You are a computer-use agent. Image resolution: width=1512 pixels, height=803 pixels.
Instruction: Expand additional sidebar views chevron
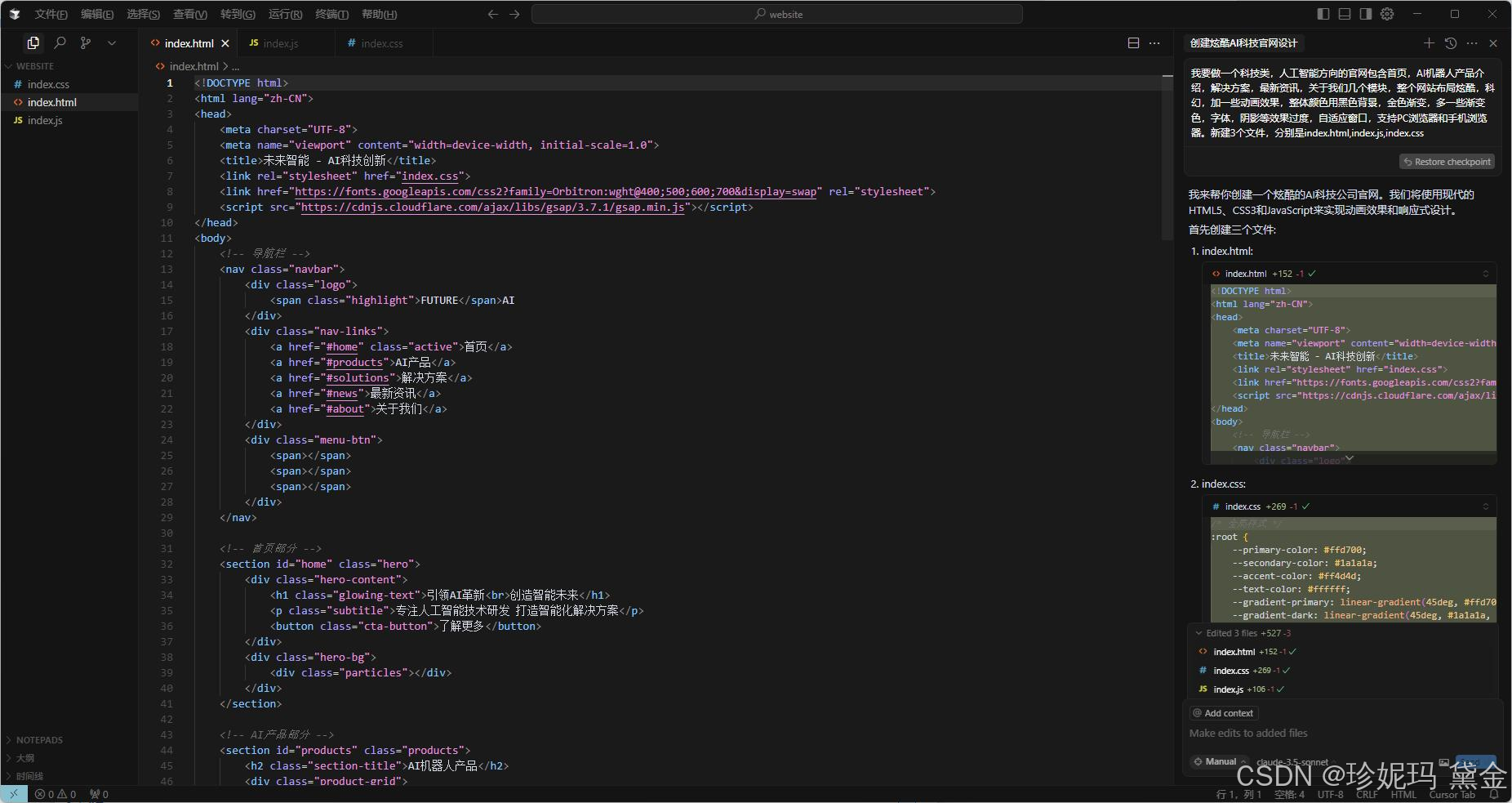[112, 42]
